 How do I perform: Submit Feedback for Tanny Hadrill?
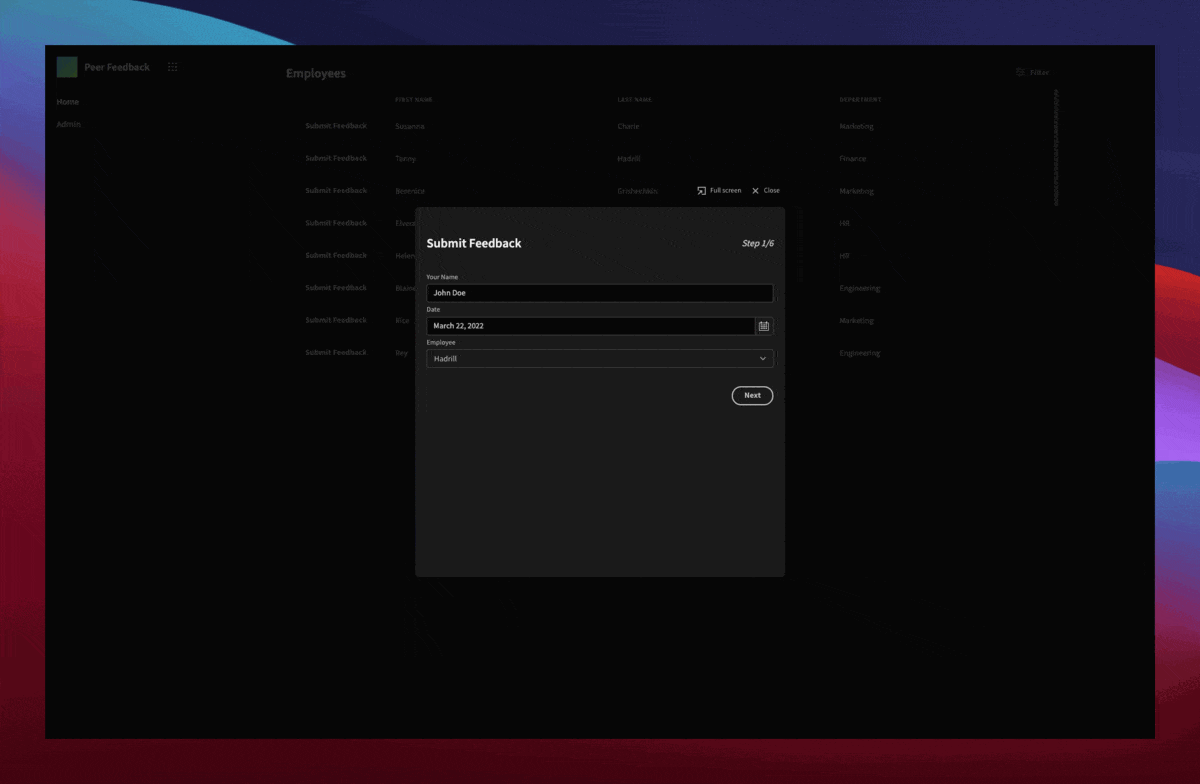click(336, 158)
